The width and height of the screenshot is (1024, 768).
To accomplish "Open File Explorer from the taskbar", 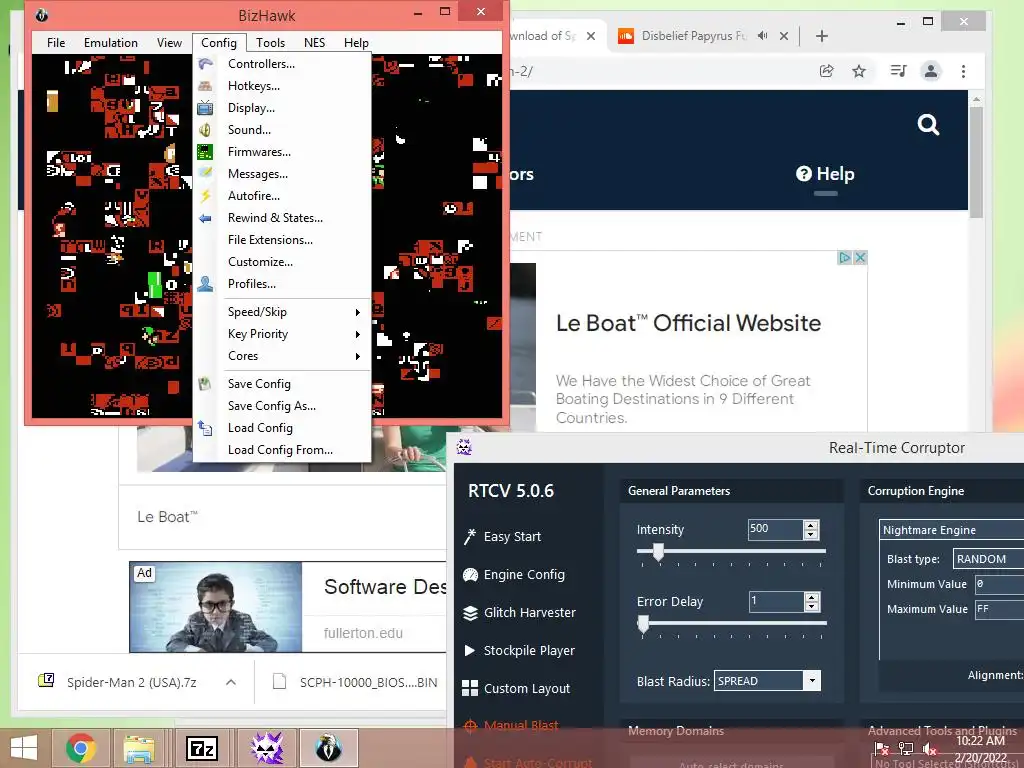I will pyautogui.click(x=139, y=748).
